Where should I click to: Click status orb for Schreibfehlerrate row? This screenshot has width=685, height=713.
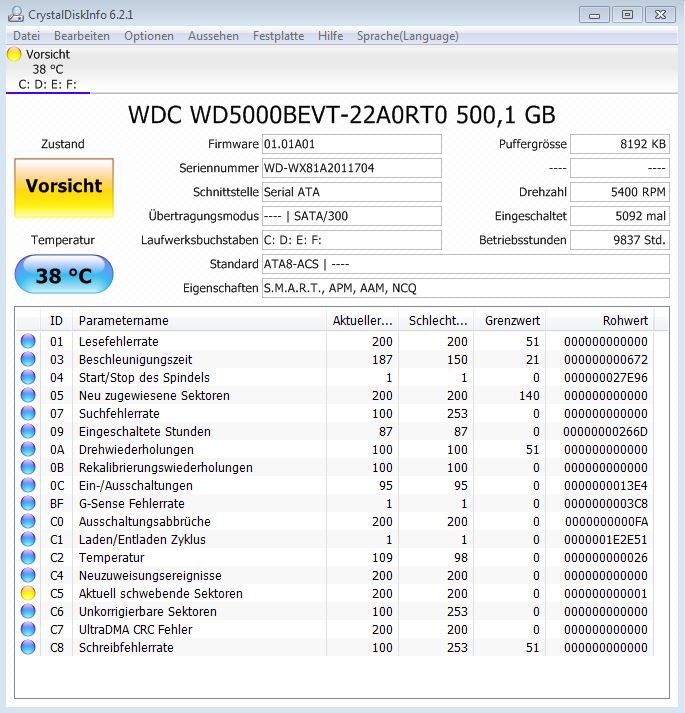coord(28,647)
